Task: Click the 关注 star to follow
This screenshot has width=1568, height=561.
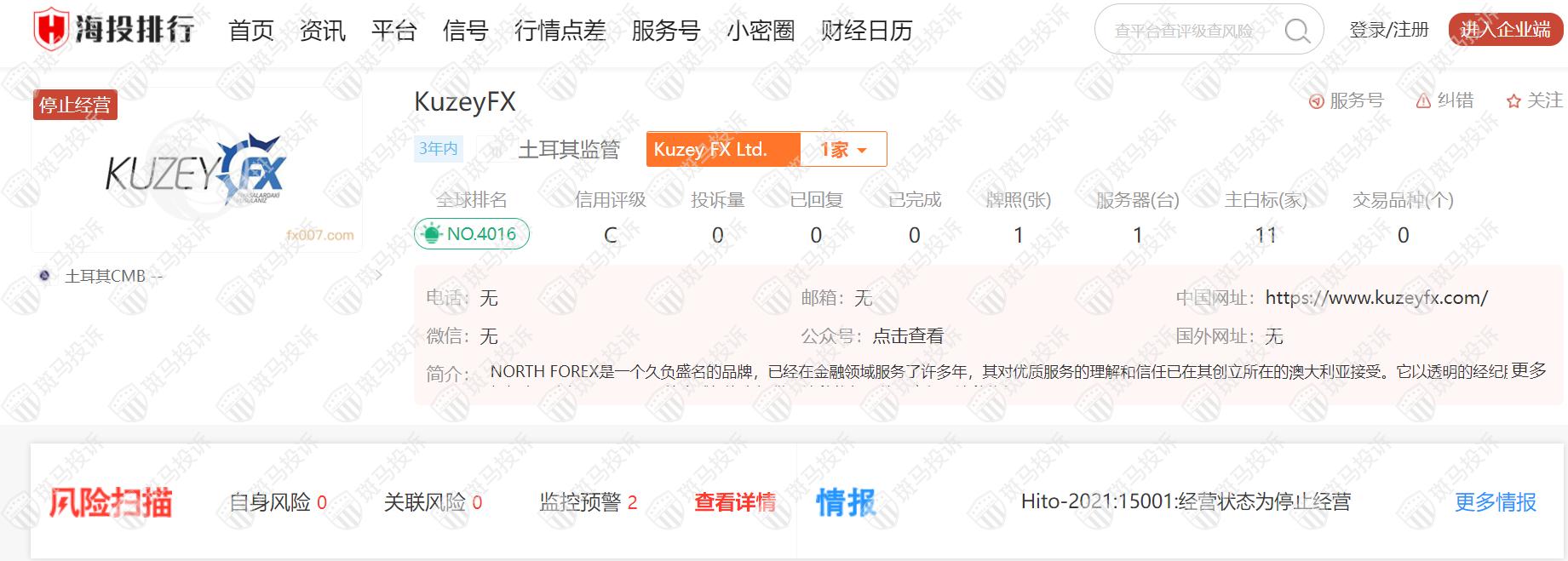Action: click(x=1513, y=101)
